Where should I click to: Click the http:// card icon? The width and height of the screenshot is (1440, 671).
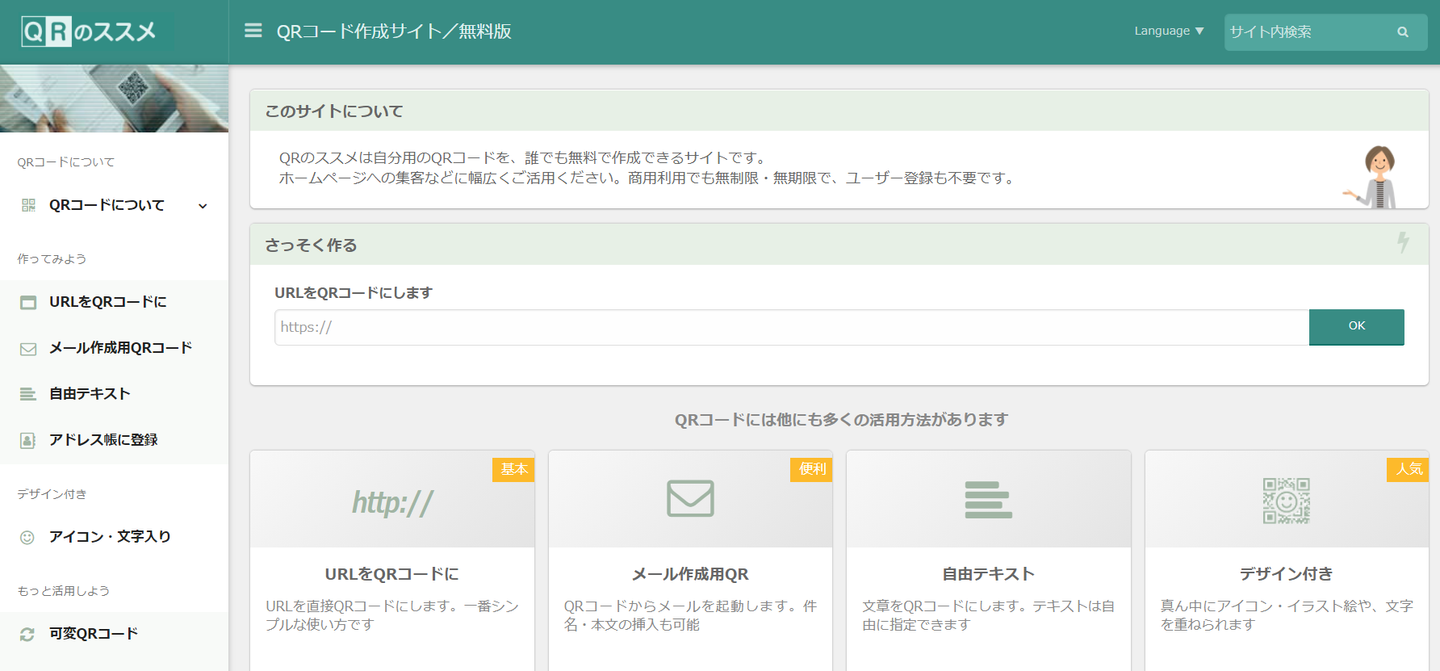[392, 502]
